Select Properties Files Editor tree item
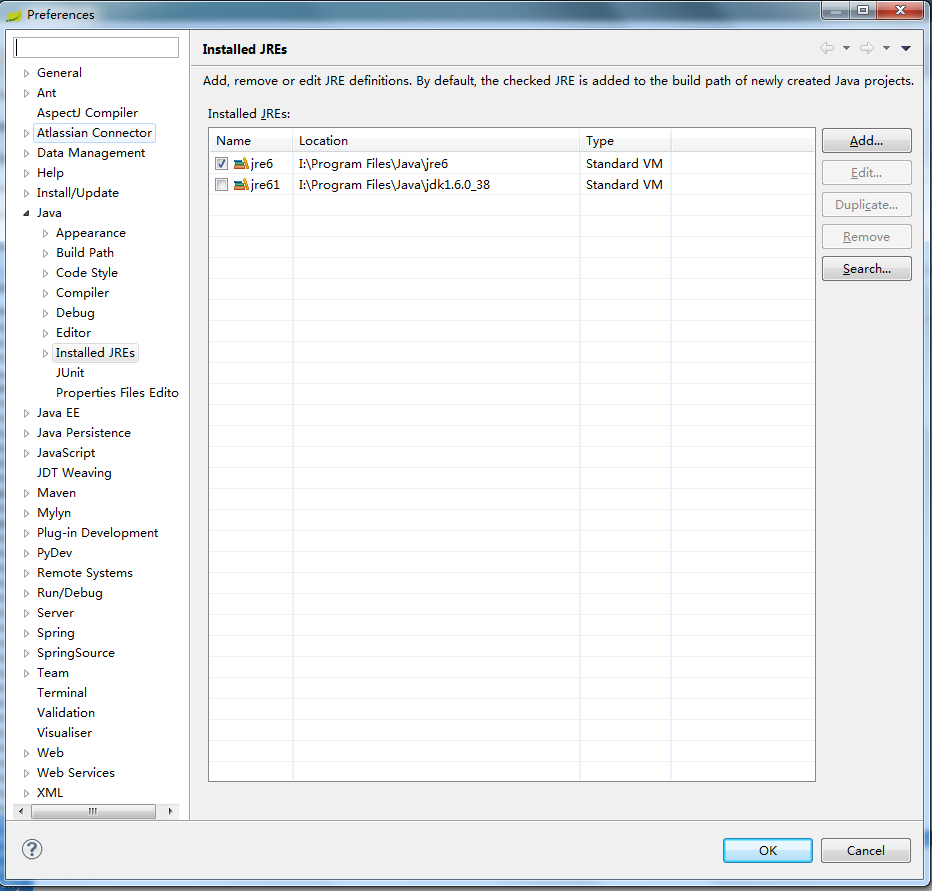 click(x=117, y=393)
